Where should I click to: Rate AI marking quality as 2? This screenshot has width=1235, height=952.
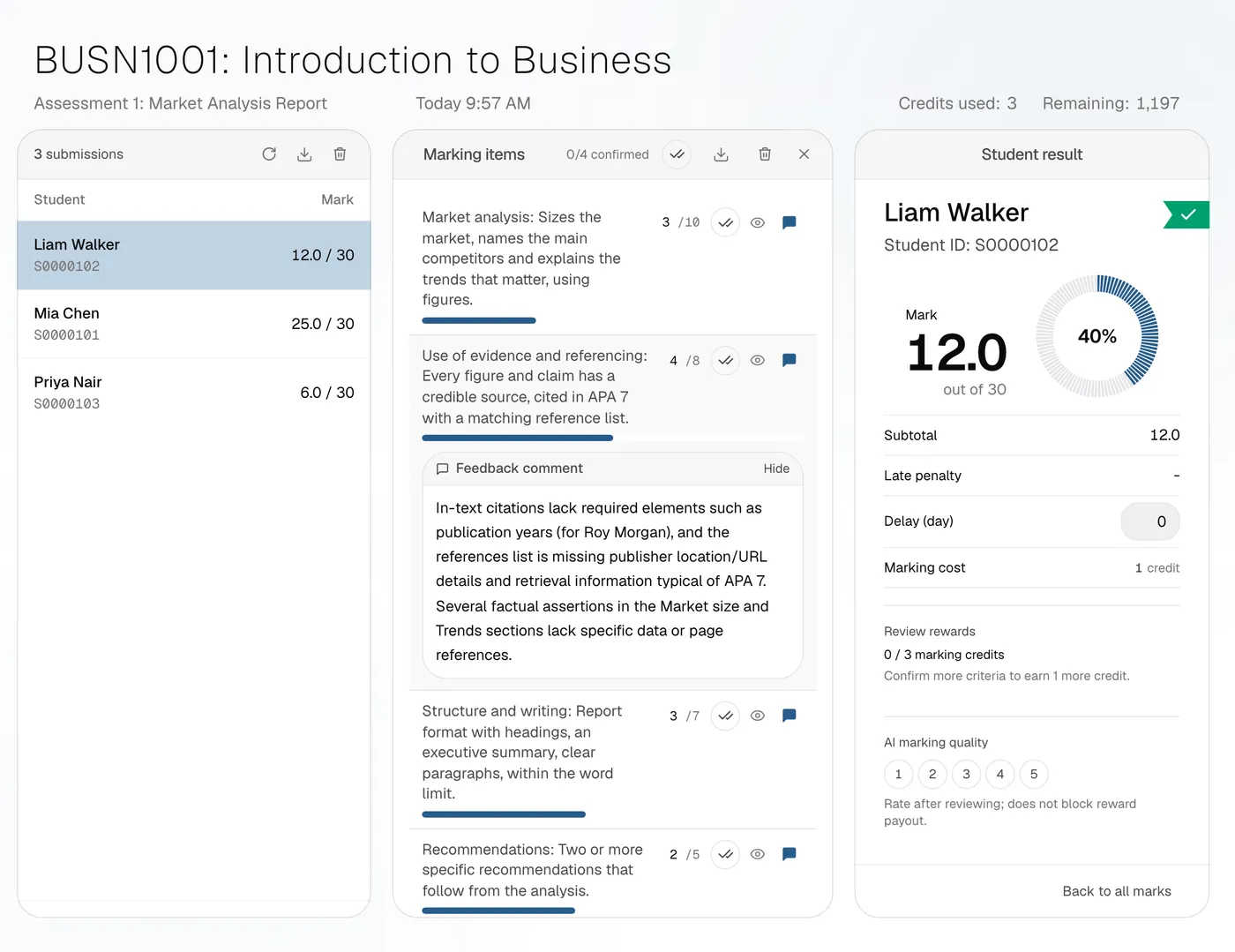pos(932,774)
